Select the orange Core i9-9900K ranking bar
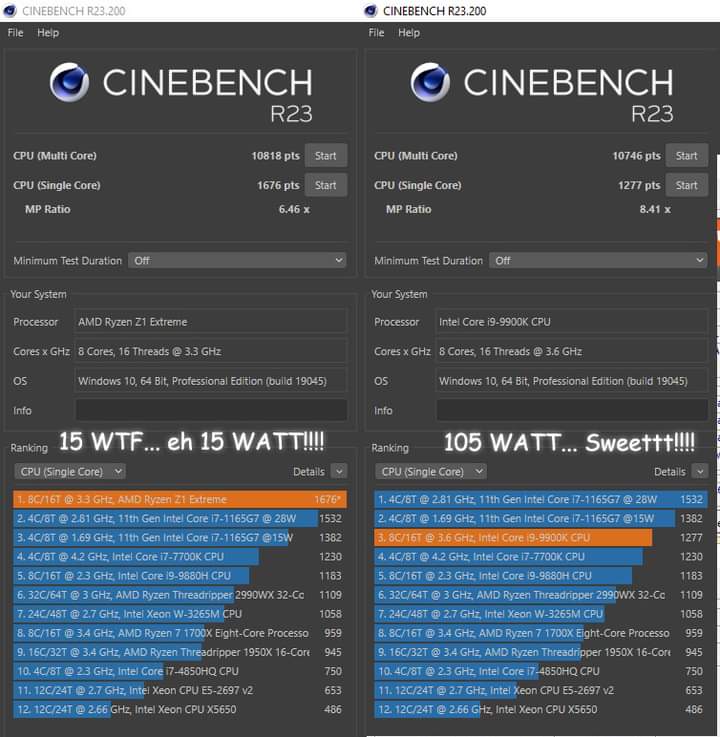 coord(513,537)
